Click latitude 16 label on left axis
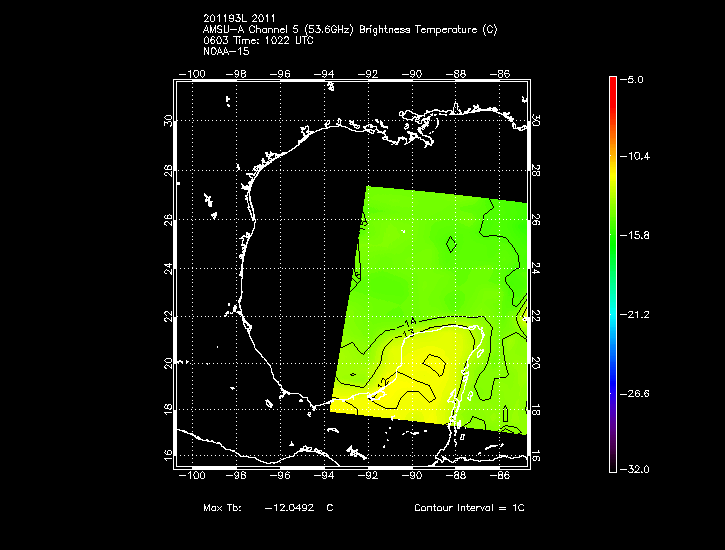This screenshot has height=550, width=725. pos(168,455)
